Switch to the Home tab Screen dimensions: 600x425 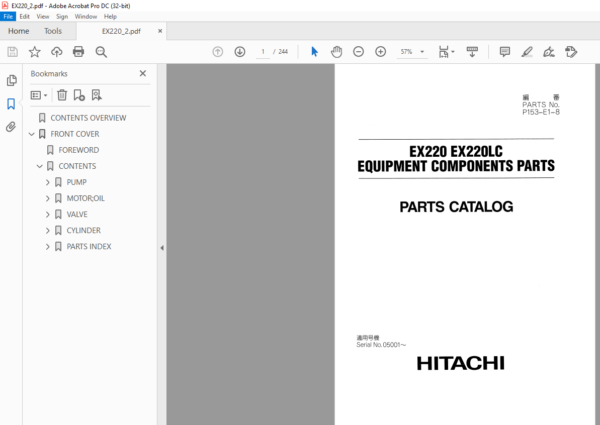[x=19, y=31]
